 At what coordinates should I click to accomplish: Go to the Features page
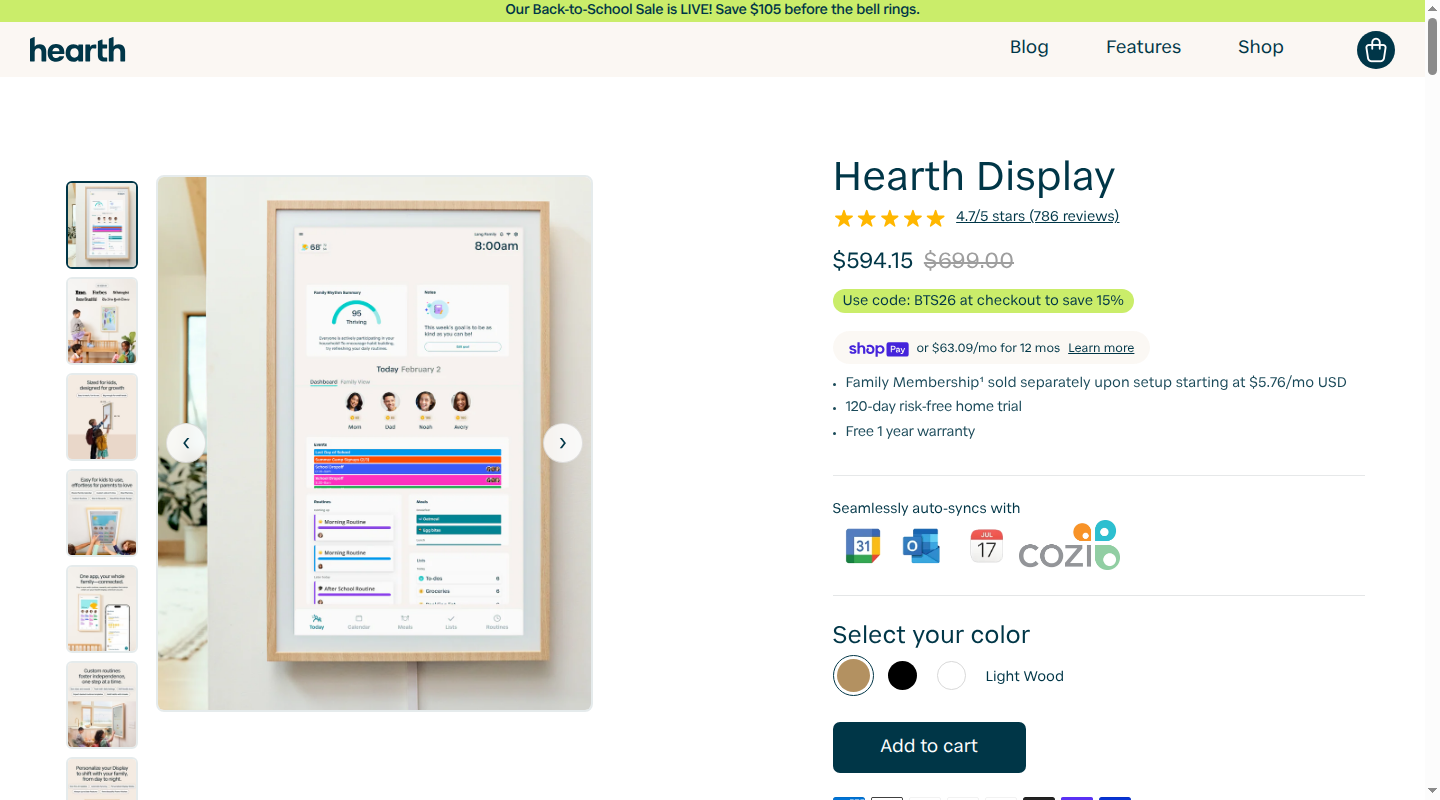[x=1143, y=47]
